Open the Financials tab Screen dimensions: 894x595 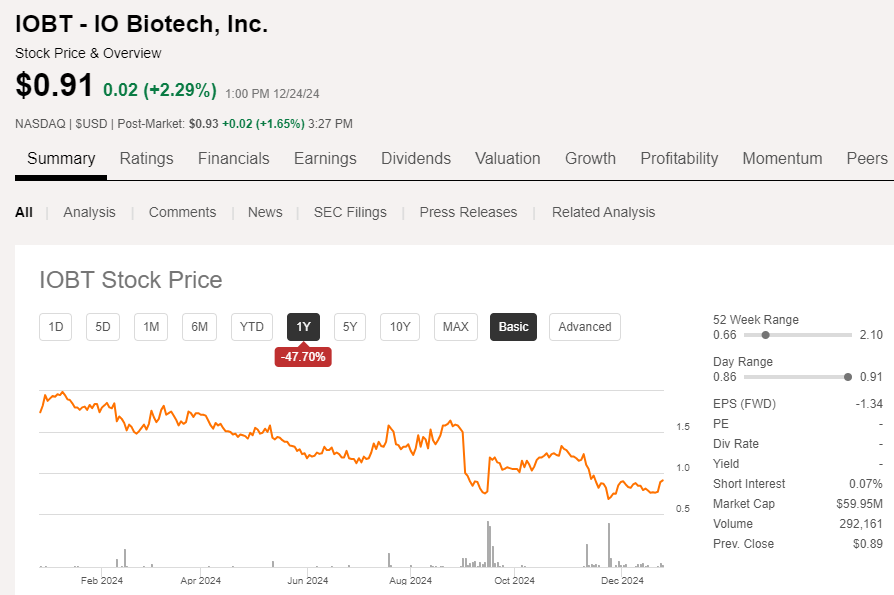pos(233,158)
